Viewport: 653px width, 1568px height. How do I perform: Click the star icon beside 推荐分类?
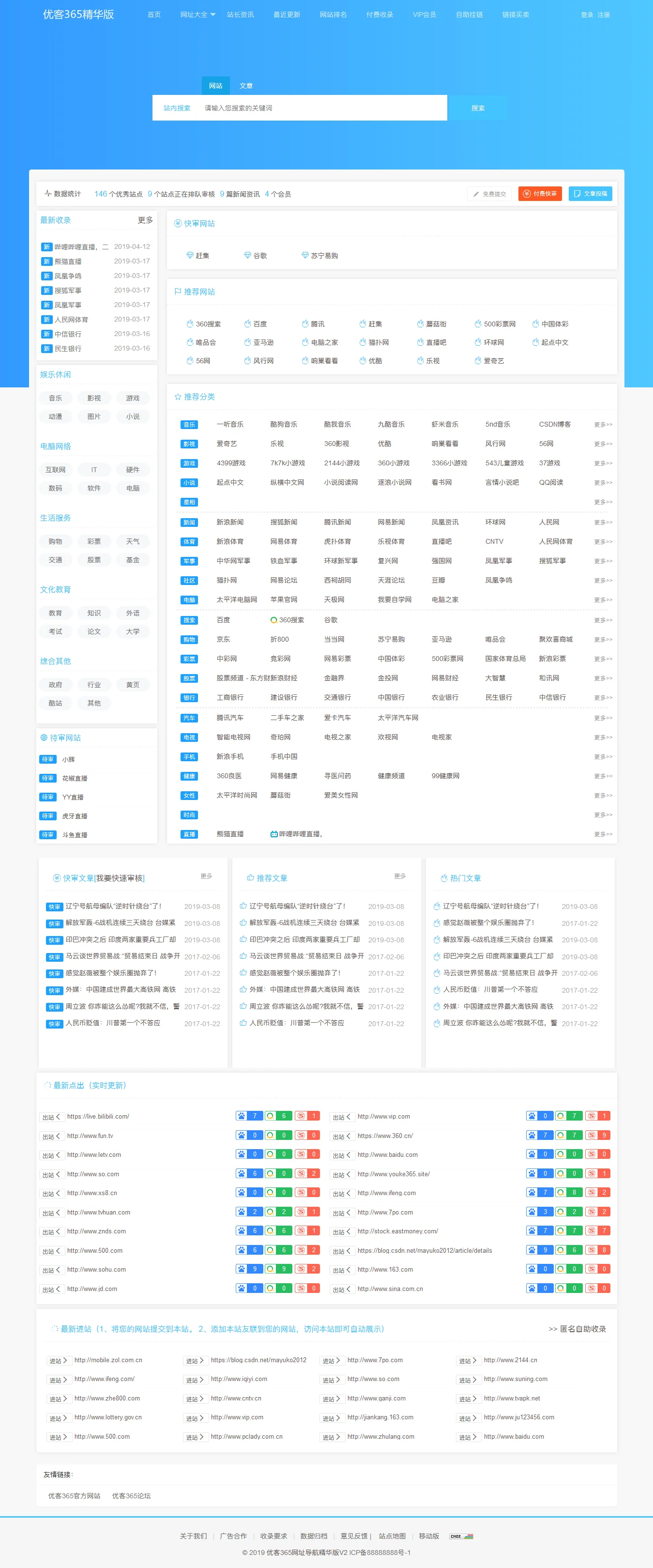(178, 397)
